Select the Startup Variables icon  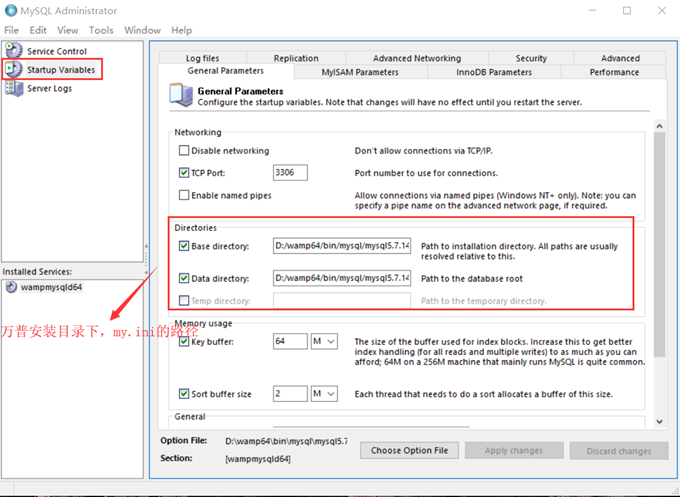click(x=14, y=69)
